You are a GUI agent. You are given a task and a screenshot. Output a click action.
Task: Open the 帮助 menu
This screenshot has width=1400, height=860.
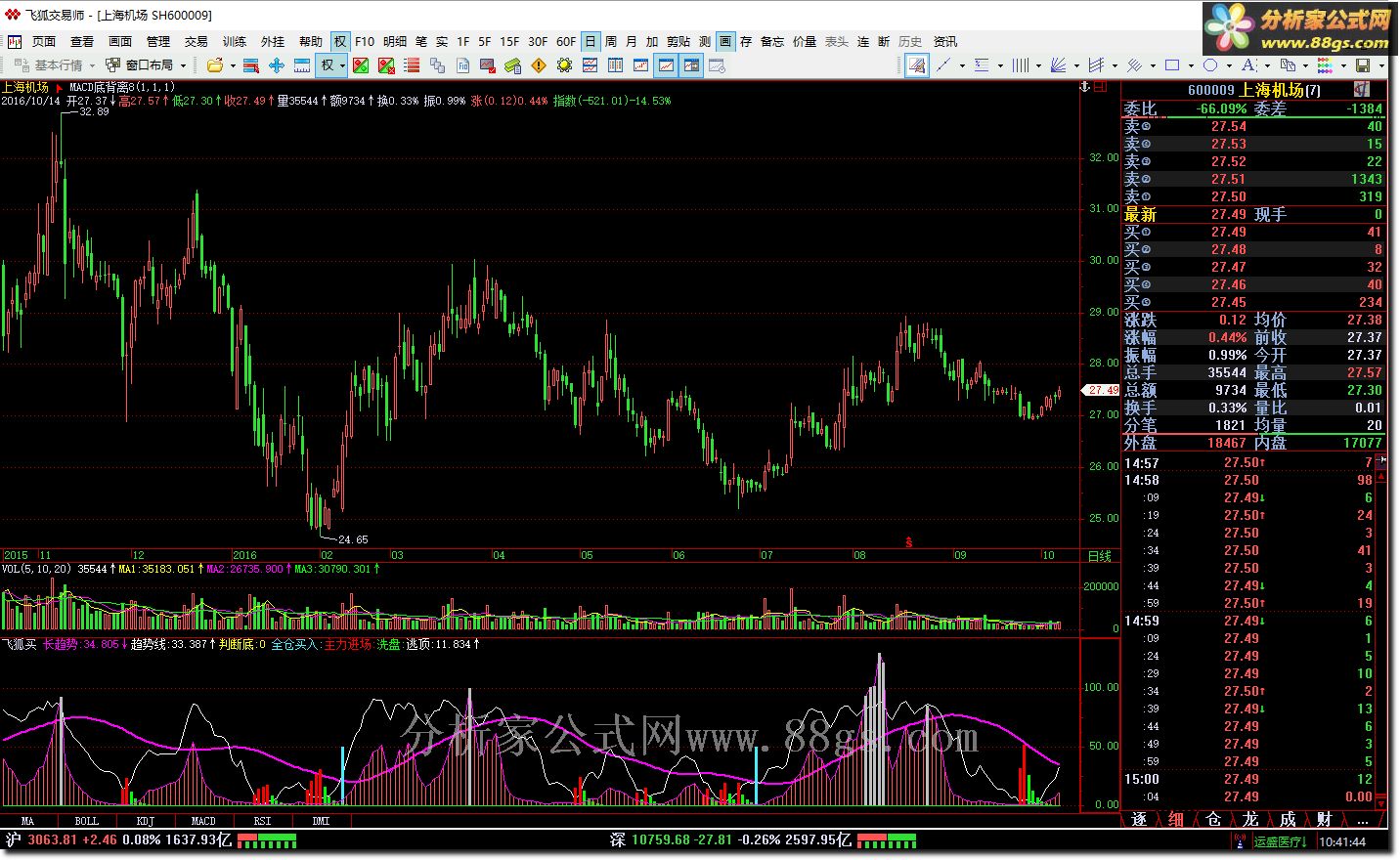coord(311,41)
